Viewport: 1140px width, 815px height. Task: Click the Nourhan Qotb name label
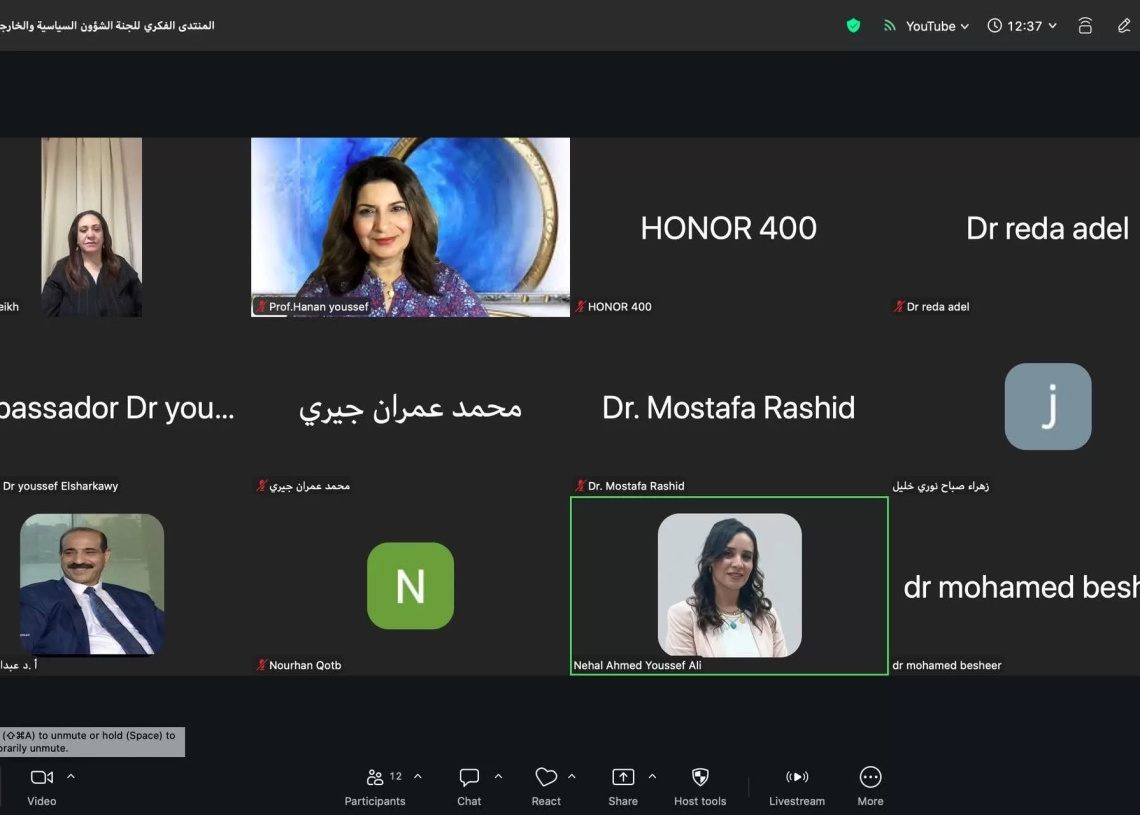pos(305,665)
